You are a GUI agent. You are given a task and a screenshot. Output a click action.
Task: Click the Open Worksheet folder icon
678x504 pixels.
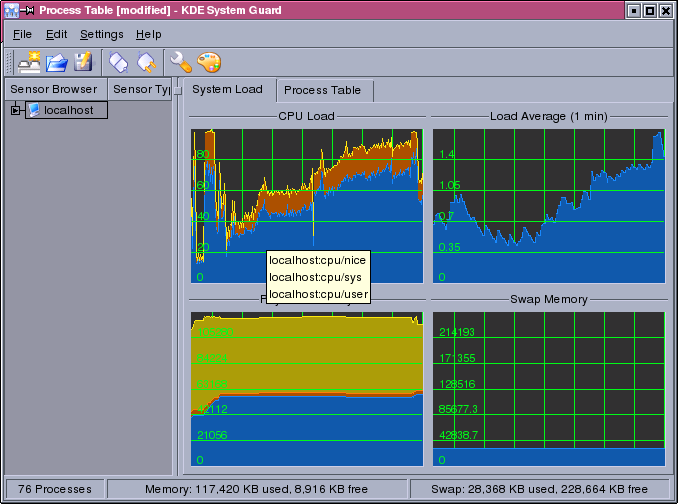pyautogui.click(x=57, y=62)
